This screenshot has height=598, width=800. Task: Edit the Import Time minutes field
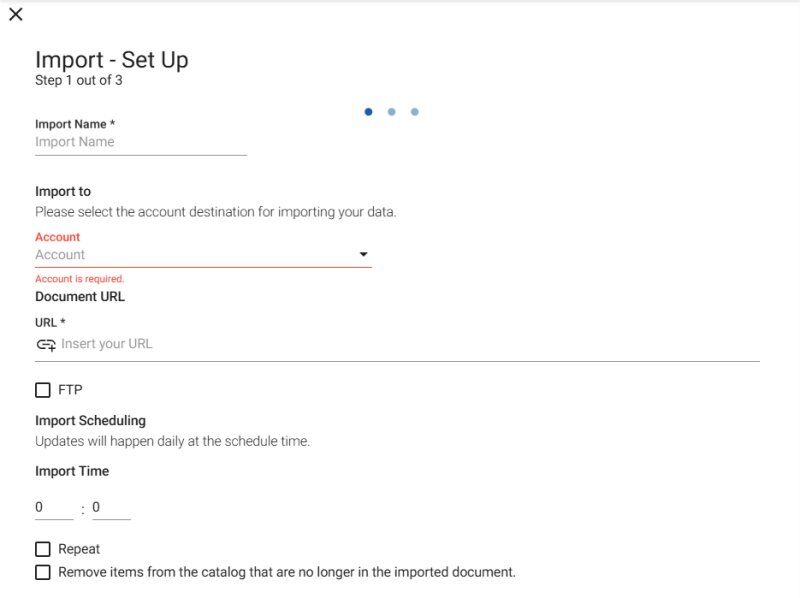110,508
